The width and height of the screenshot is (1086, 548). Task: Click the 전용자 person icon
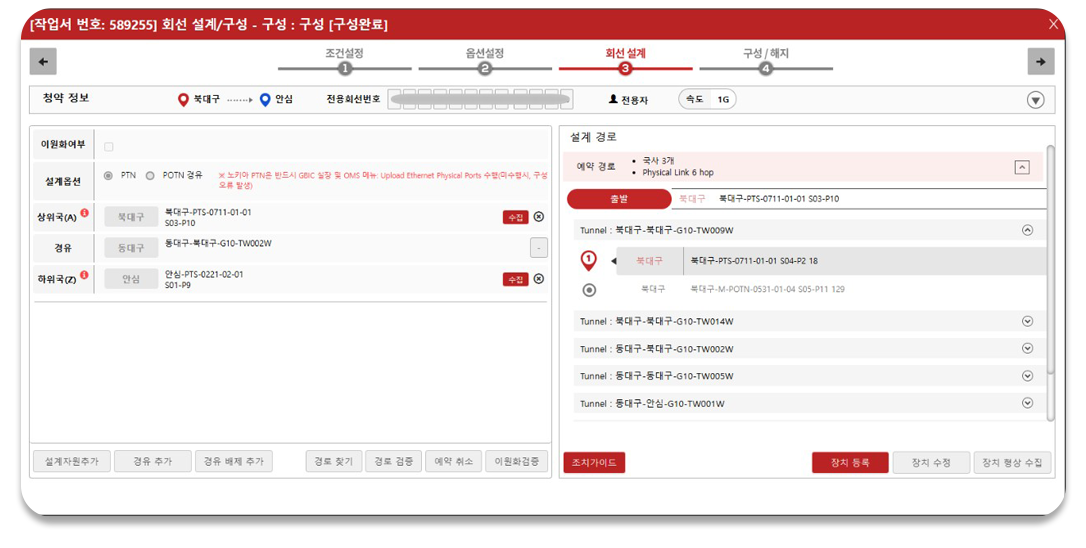click(x=613, y=100)
